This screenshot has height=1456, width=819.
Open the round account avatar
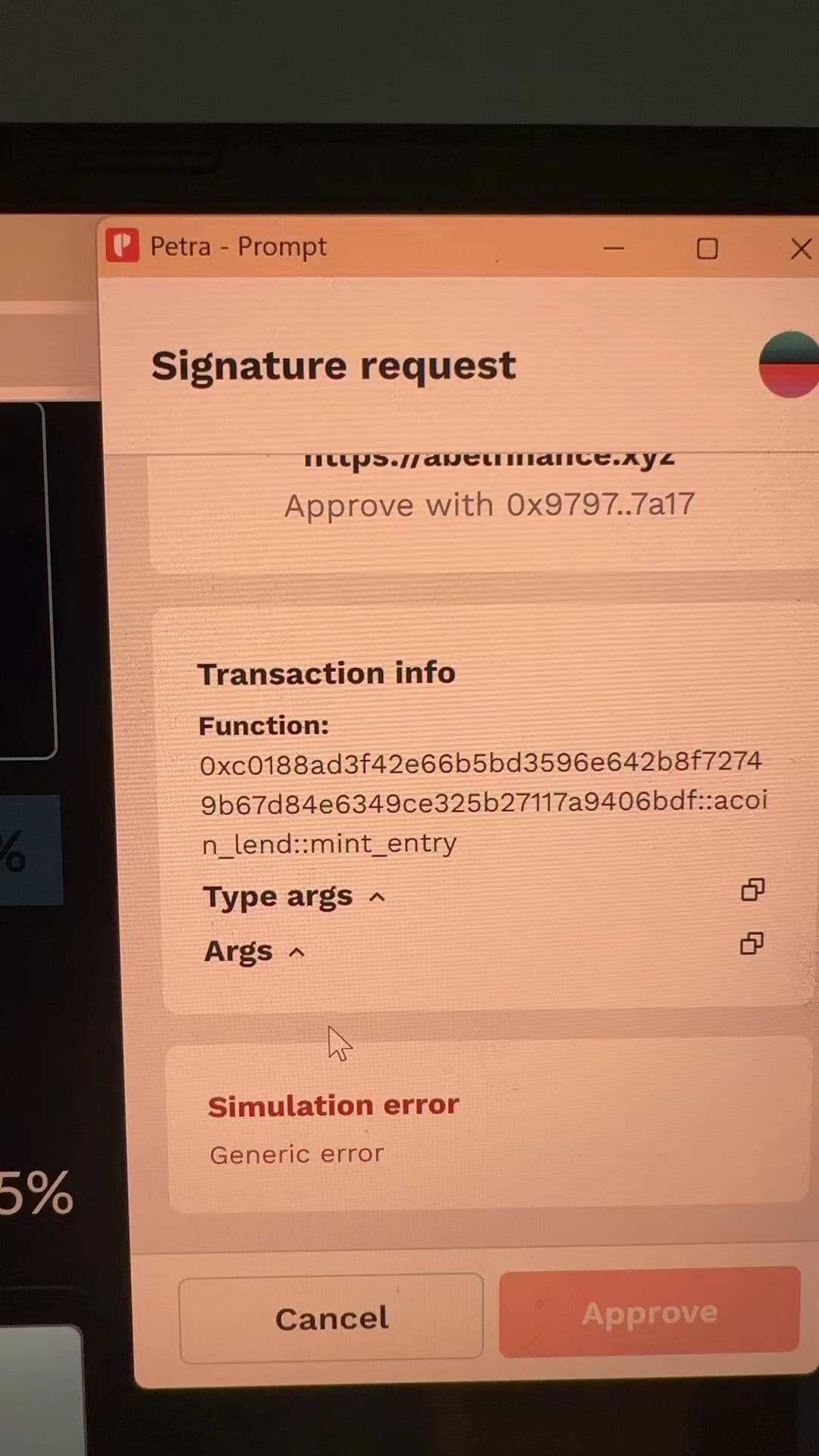pos(789,364)
